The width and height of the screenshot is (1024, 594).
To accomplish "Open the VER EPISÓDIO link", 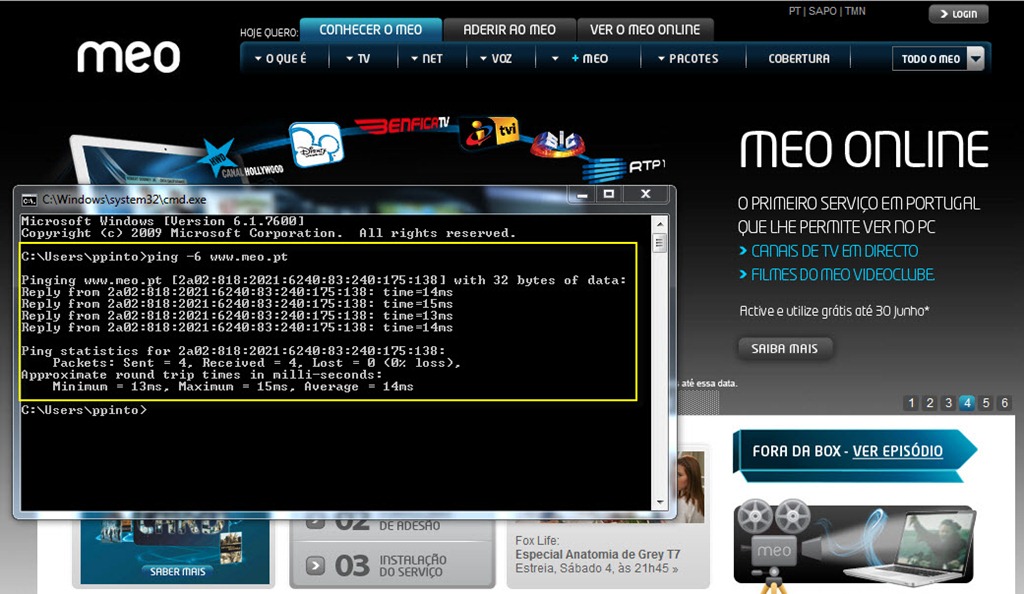I will pos(897,451).
